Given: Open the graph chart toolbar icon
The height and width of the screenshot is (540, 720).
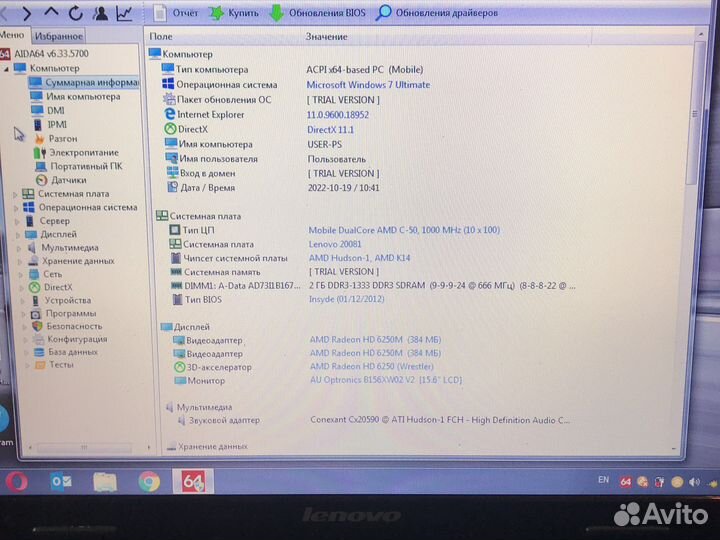Looking at the screenshot, I should pyautogui.click(x=124, y=13).
